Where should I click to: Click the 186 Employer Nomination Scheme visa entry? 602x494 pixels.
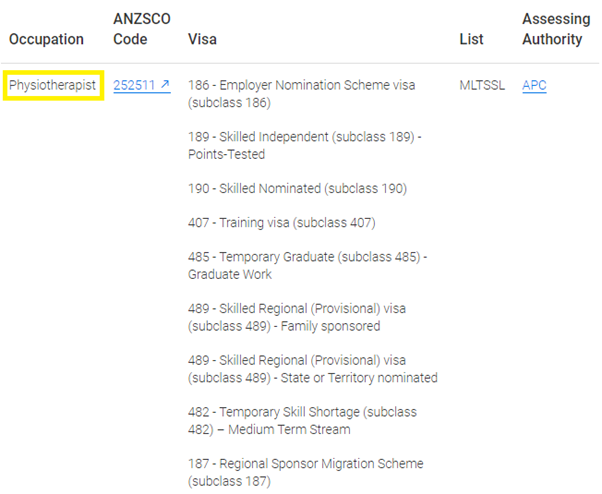click(301, 94)
